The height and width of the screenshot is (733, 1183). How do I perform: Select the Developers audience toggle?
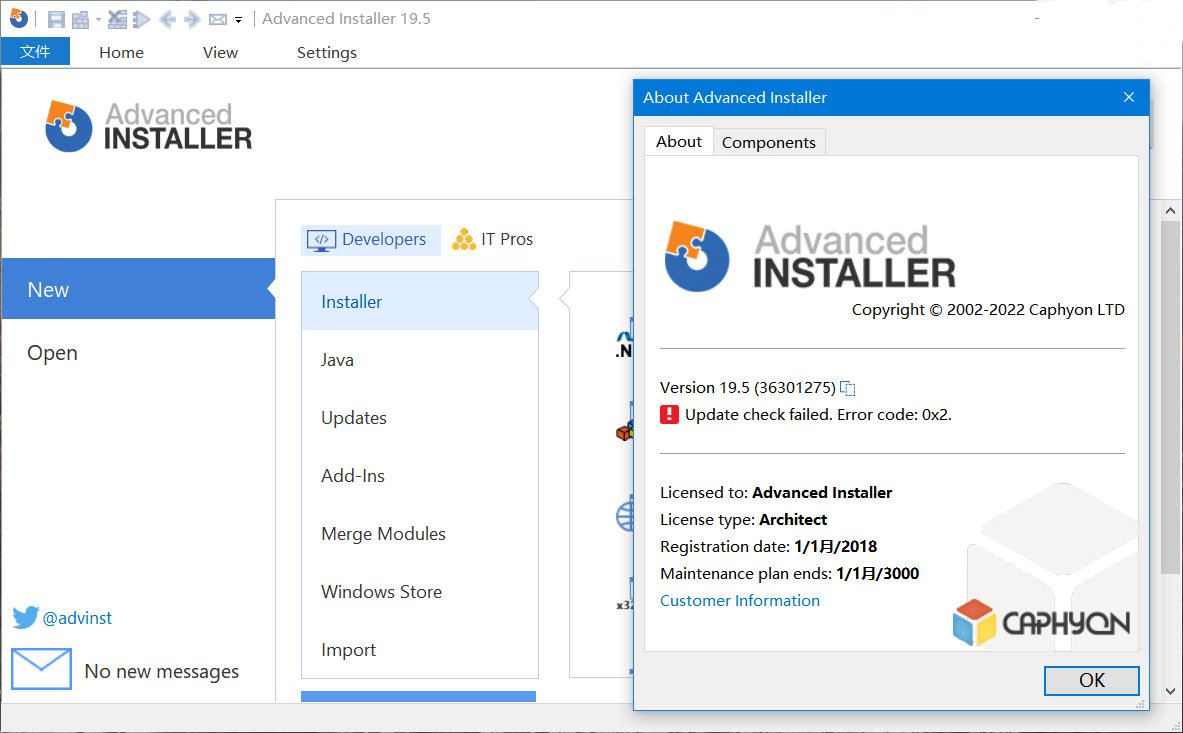[370, 239]
